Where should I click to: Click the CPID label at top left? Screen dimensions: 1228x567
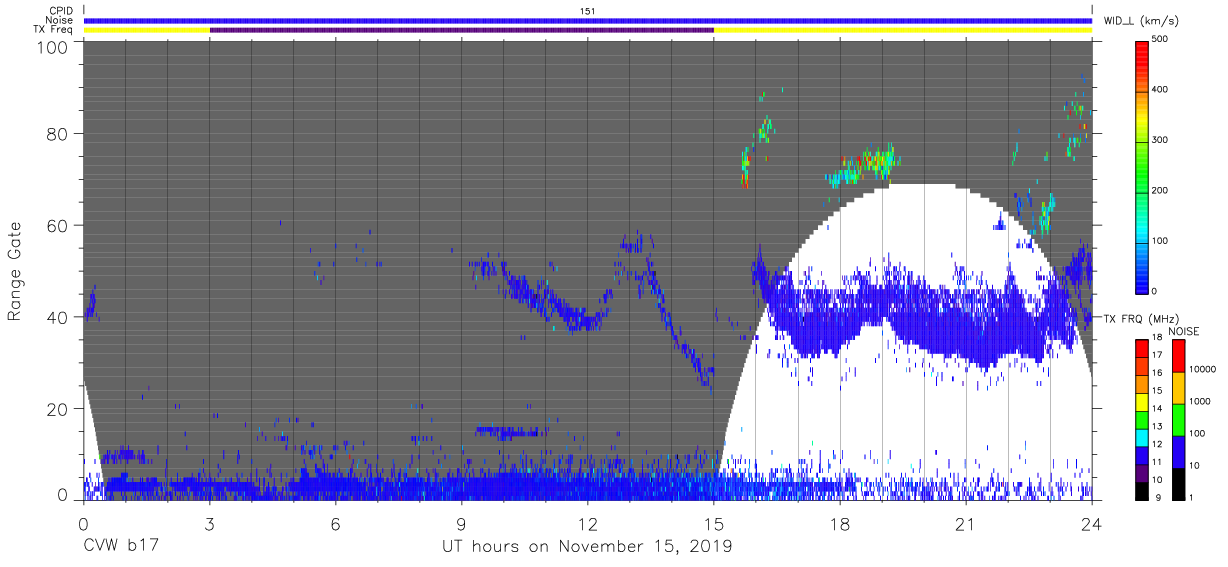[60, 11]
